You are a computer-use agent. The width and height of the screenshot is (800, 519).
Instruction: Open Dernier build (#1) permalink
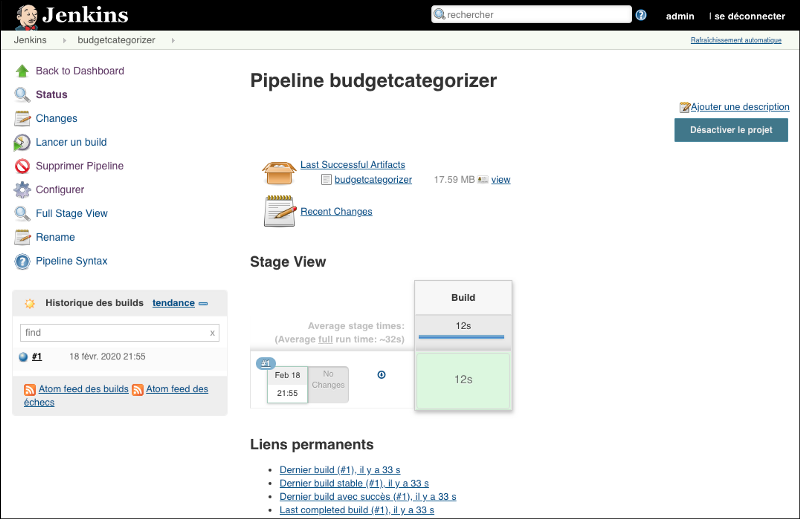tap(340, 470)
